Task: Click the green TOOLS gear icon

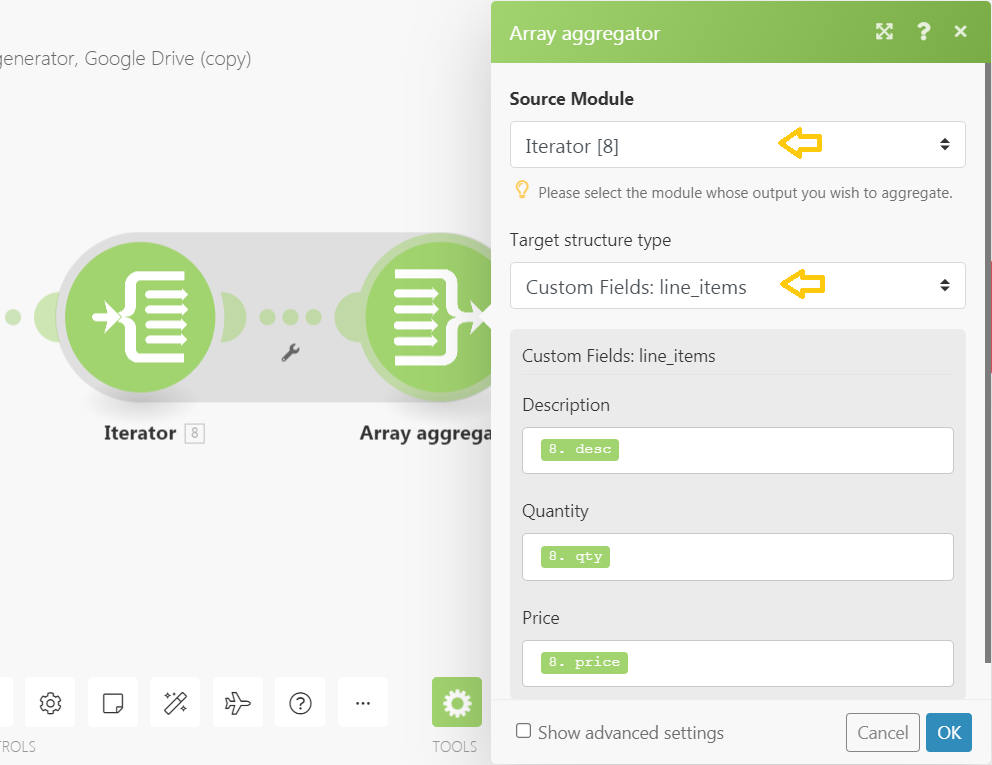Action: point(455,702)
